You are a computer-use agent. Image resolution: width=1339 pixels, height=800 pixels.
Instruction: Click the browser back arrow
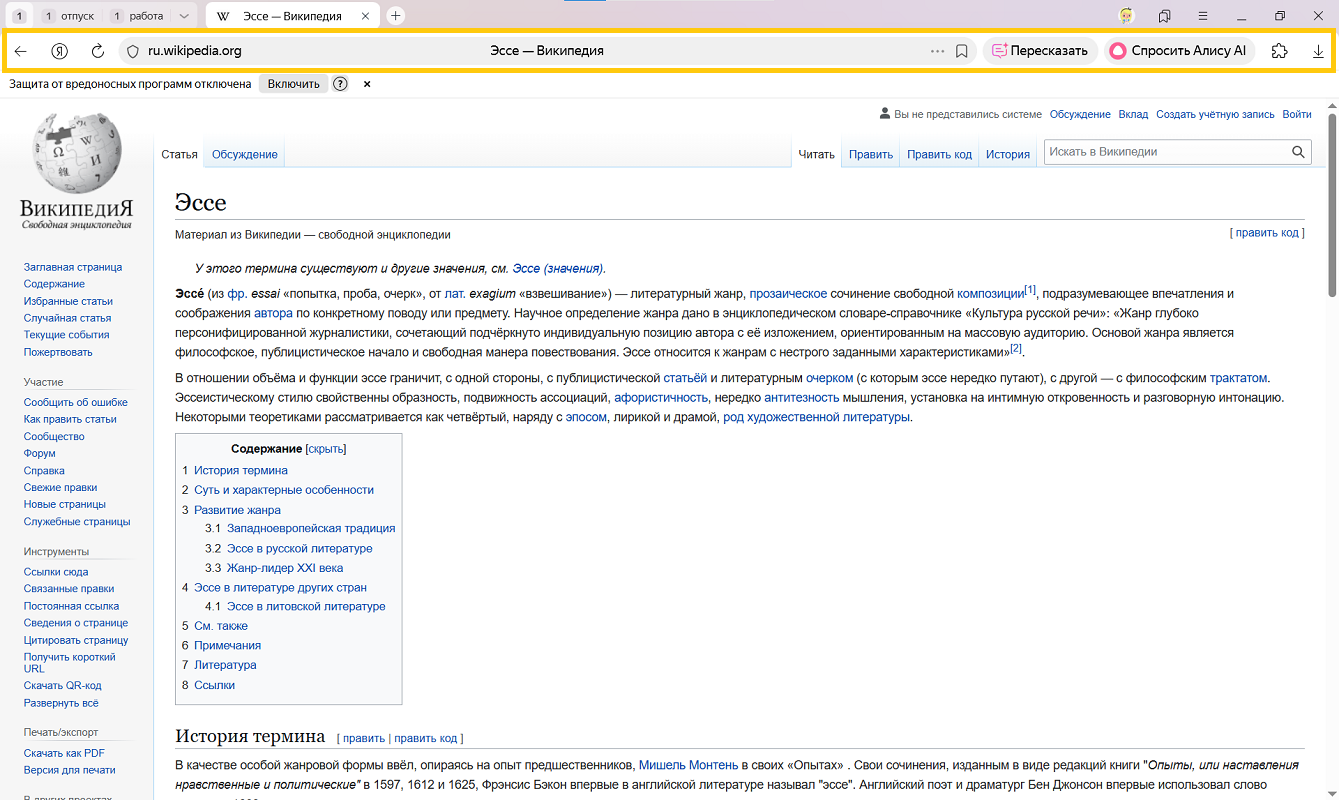coord(21,51)
